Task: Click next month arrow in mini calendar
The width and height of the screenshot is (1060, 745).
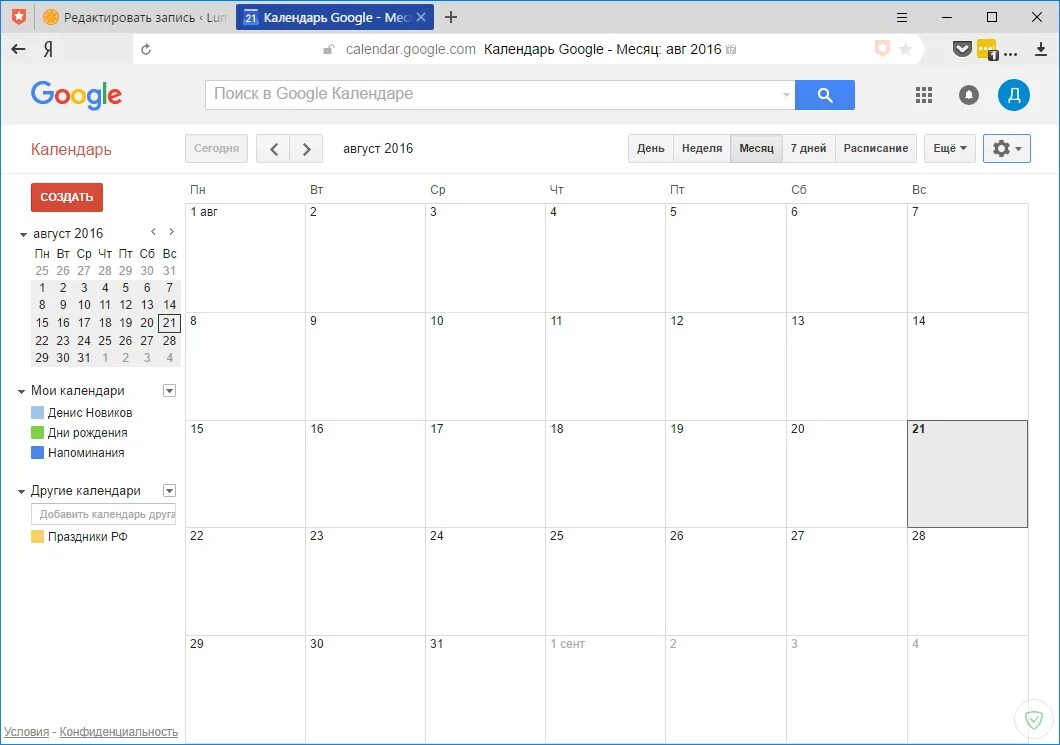Action: click(171, 232)
